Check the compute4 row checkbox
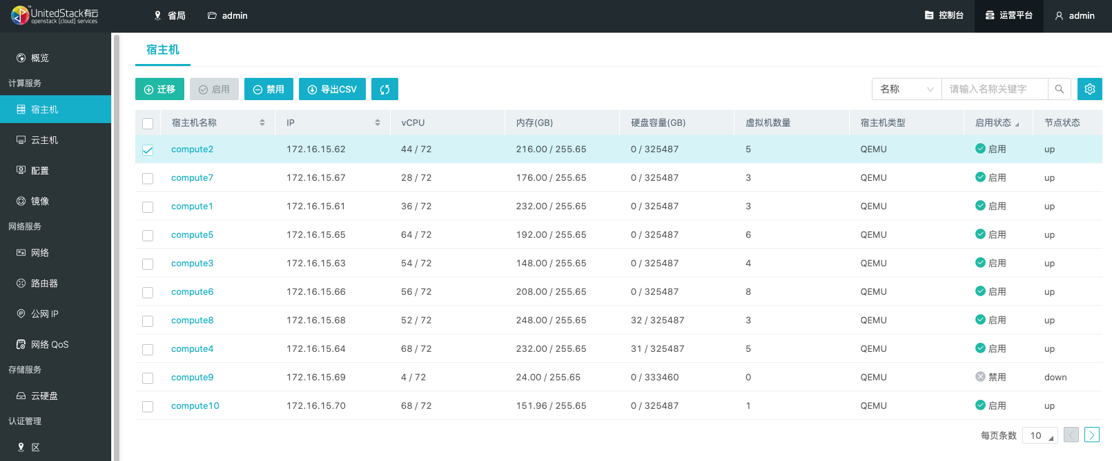 [148, 349]
